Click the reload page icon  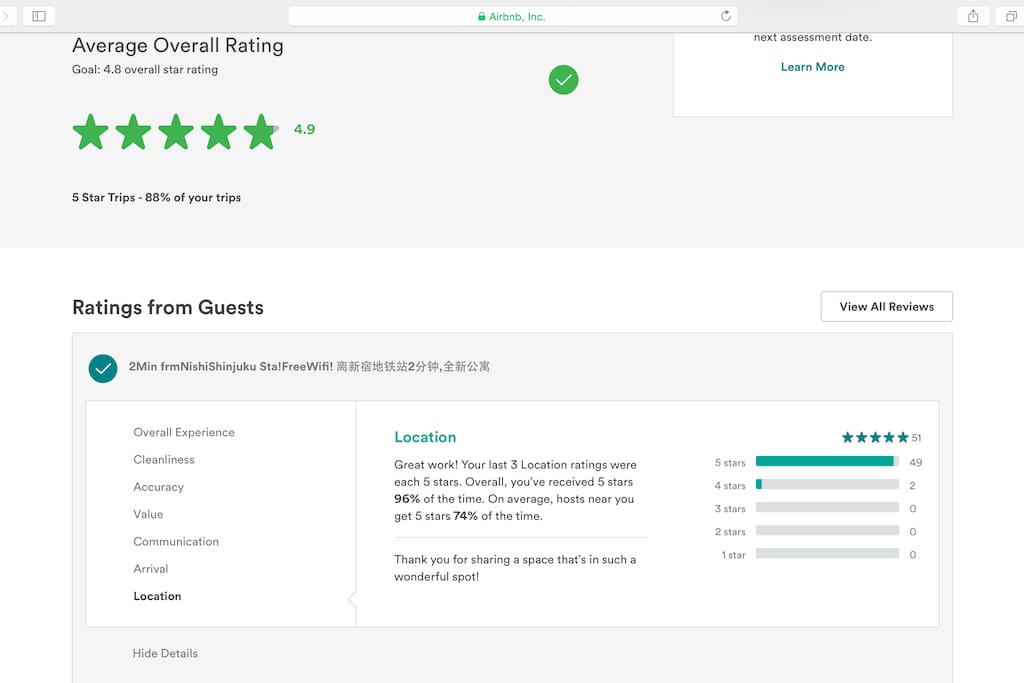pos(726,16)
